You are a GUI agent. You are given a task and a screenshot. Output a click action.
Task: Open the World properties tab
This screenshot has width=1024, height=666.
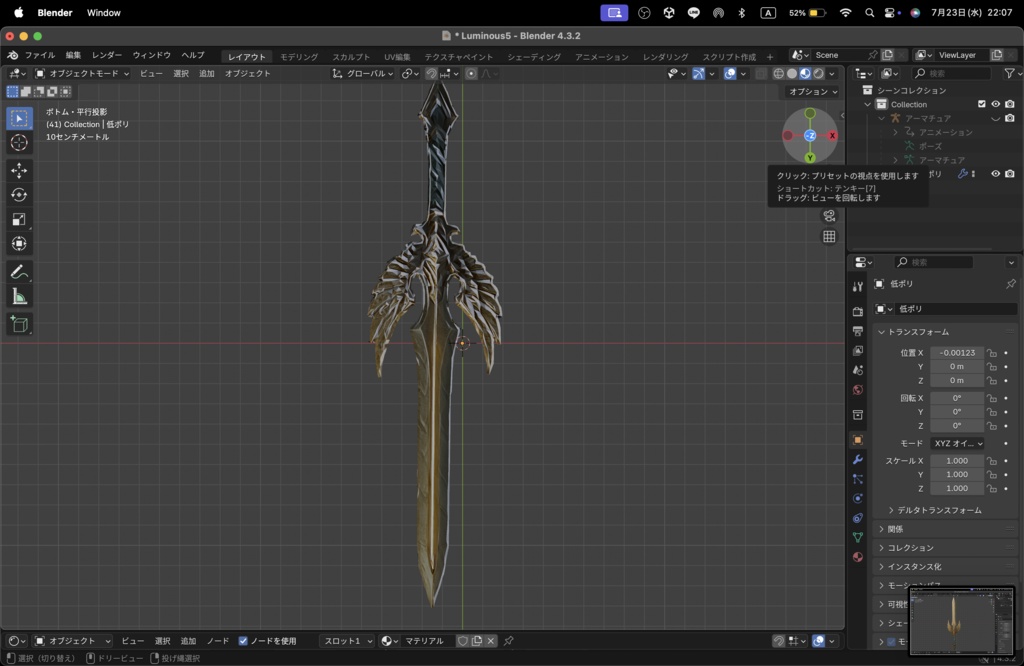[x=856, y=388]
